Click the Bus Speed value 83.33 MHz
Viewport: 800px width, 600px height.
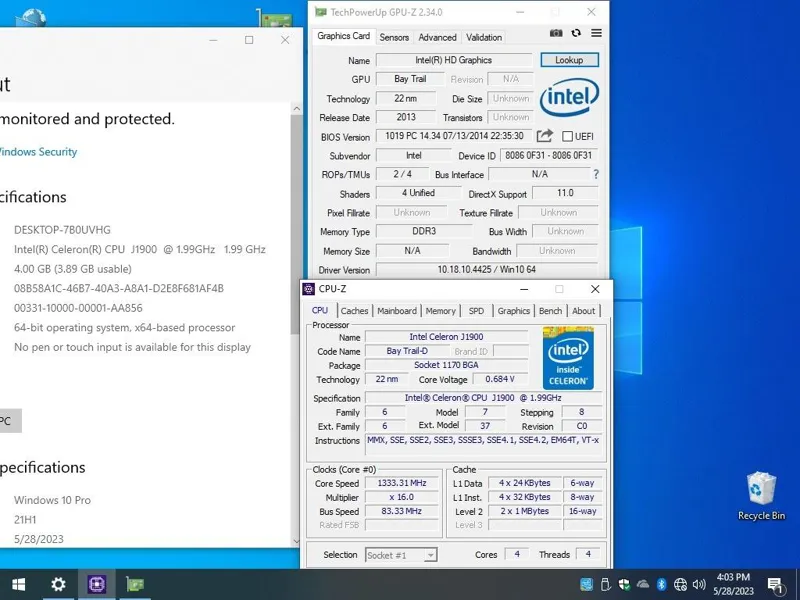[402, 511]
